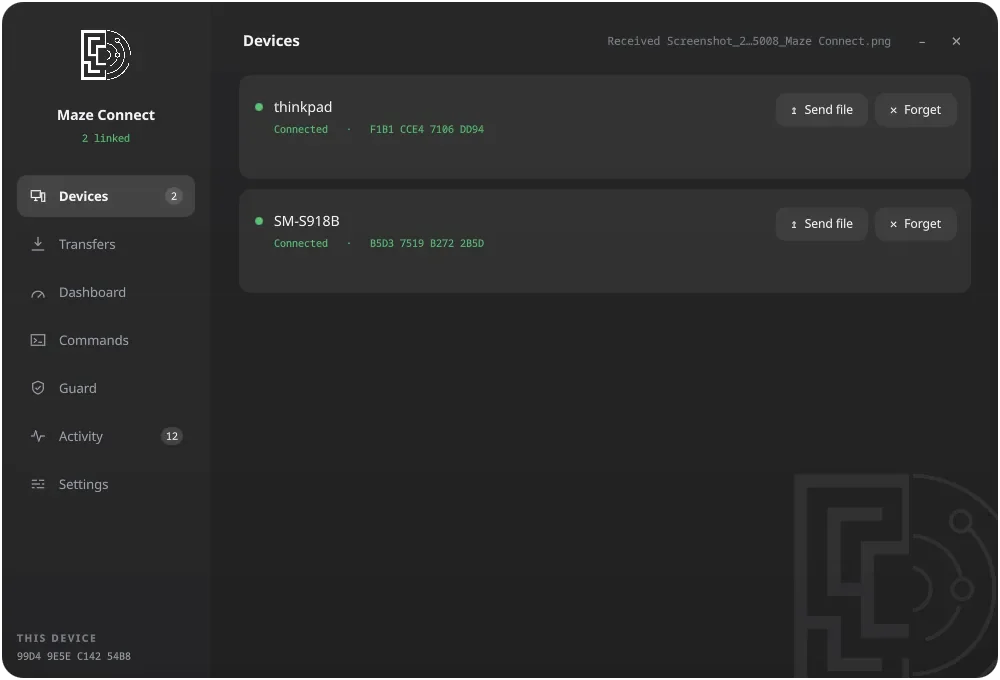Click the '2 linked' status text
1000x680 pixels.
pos(106,138)
